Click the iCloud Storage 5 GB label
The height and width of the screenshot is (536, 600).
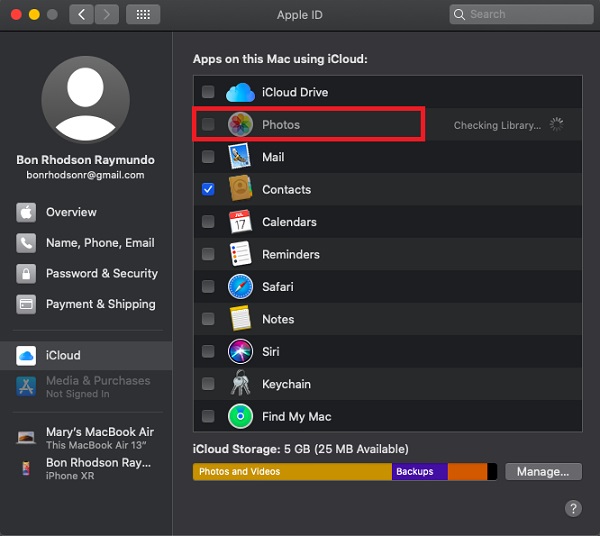click(x=300, y=449)
